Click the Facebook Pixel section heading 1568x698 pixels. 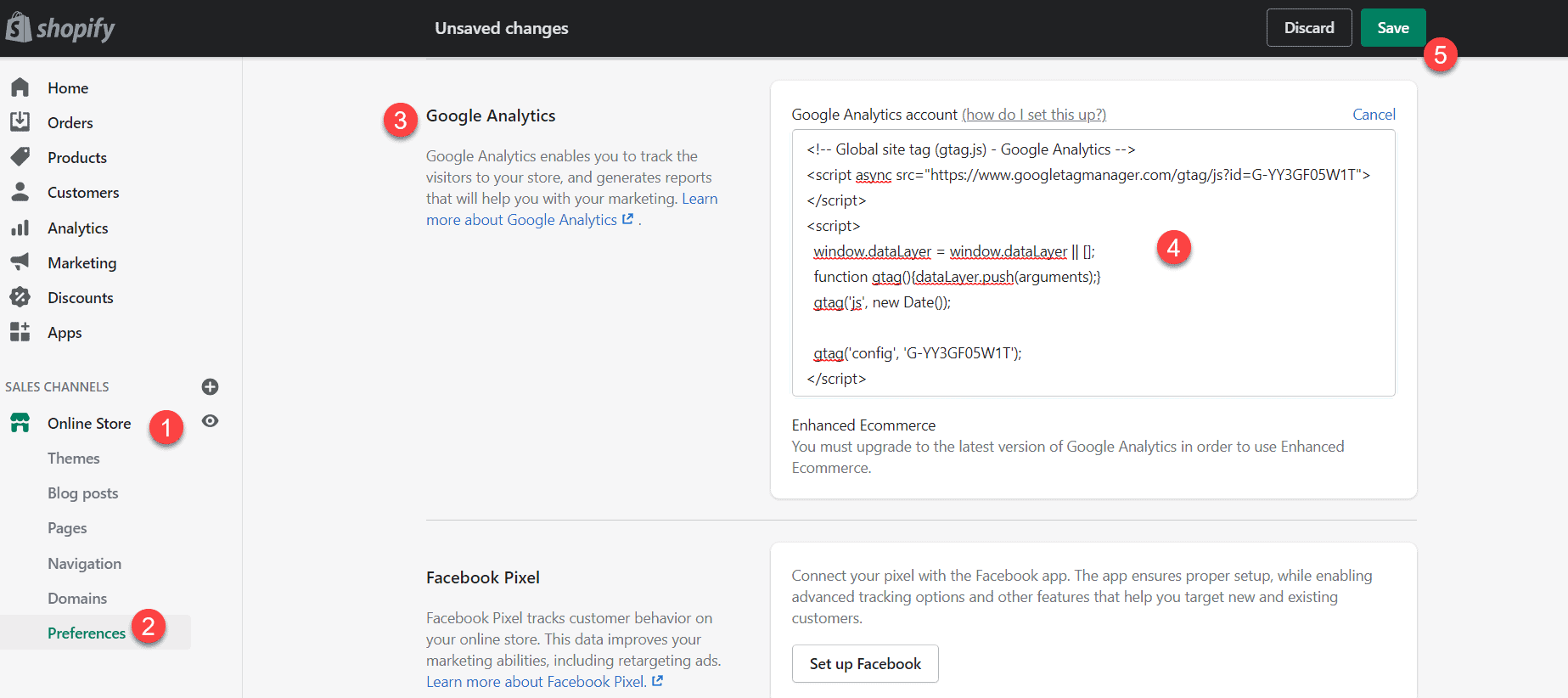(x=483, y=577)
